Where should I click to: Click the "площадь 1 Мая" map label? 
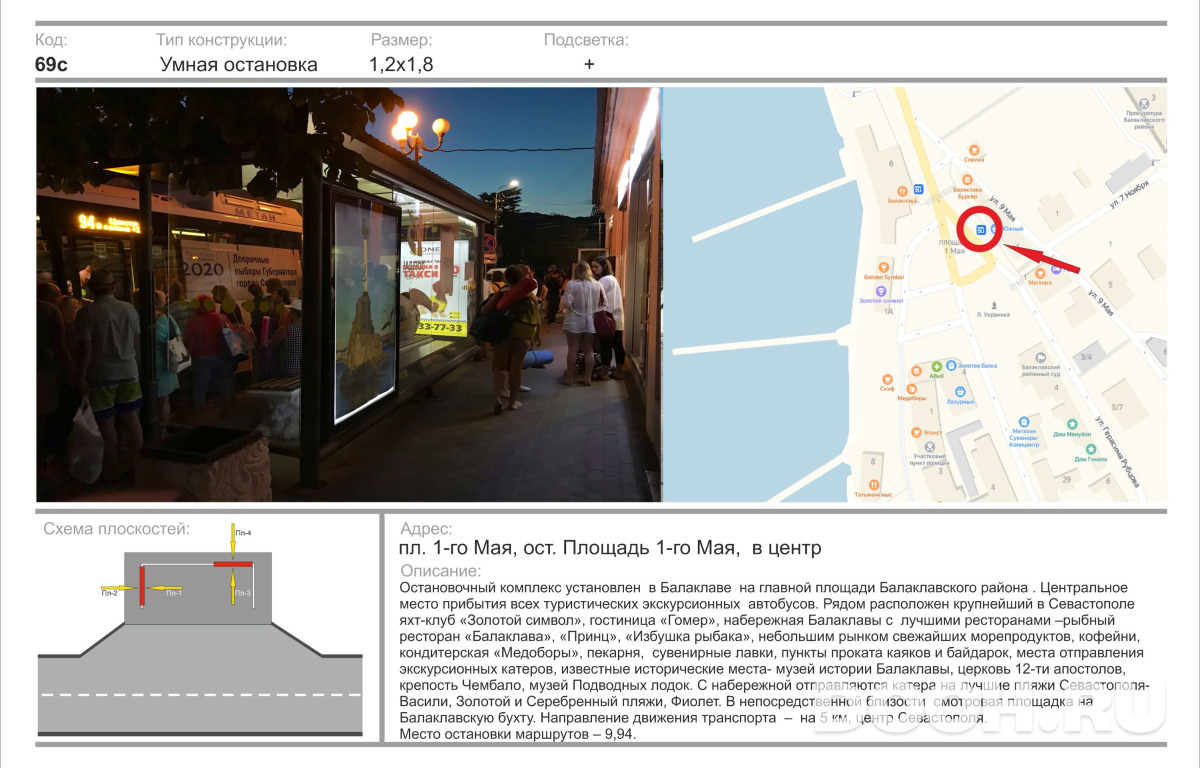coord(953,246)
